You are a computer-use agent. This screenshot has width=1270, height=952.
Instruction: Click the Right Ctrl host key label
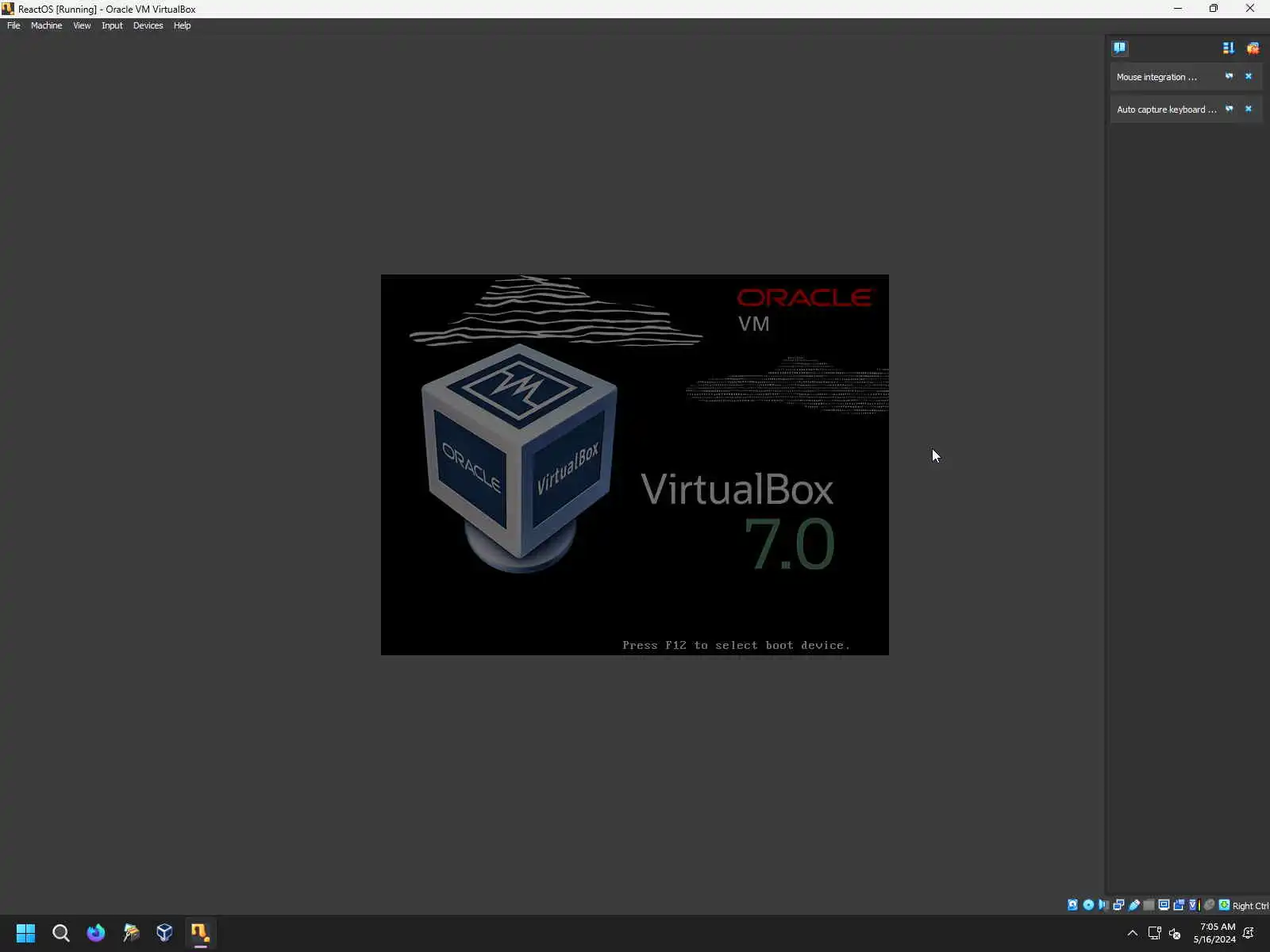(x=1250, y=906)
